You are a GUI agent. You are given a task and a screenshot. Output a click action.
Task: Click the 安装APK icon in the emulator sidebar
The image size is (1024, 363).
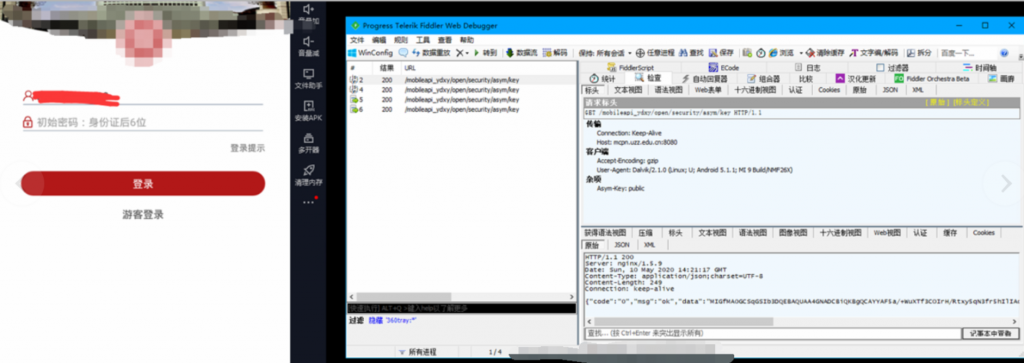[309, 110]
